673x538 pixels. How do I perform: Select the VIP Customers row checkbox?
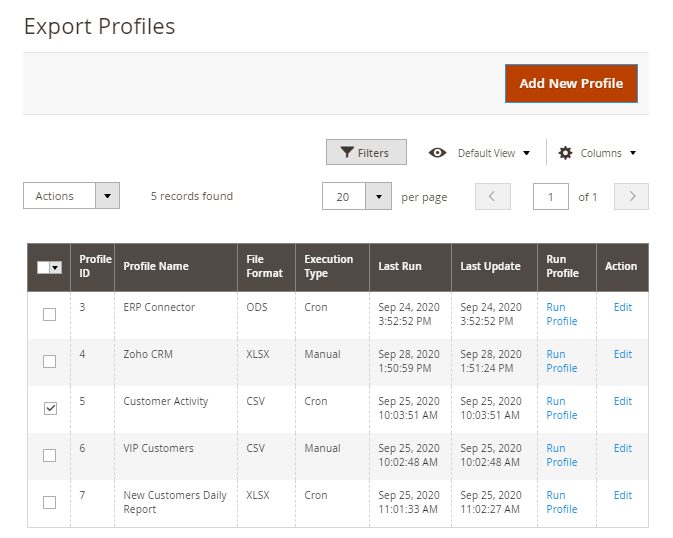50,455
